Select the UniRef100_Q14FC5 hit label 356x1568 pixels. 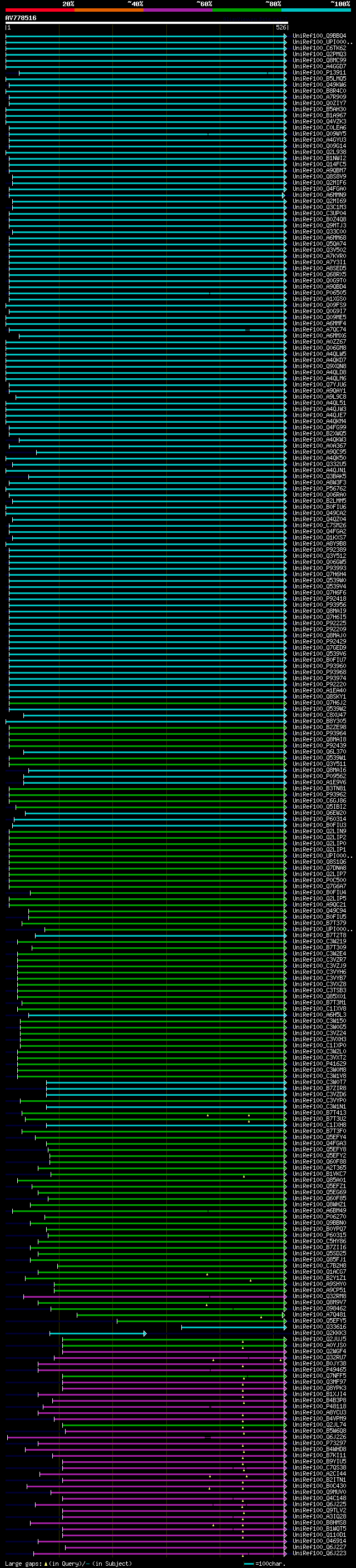click(319, 164)
